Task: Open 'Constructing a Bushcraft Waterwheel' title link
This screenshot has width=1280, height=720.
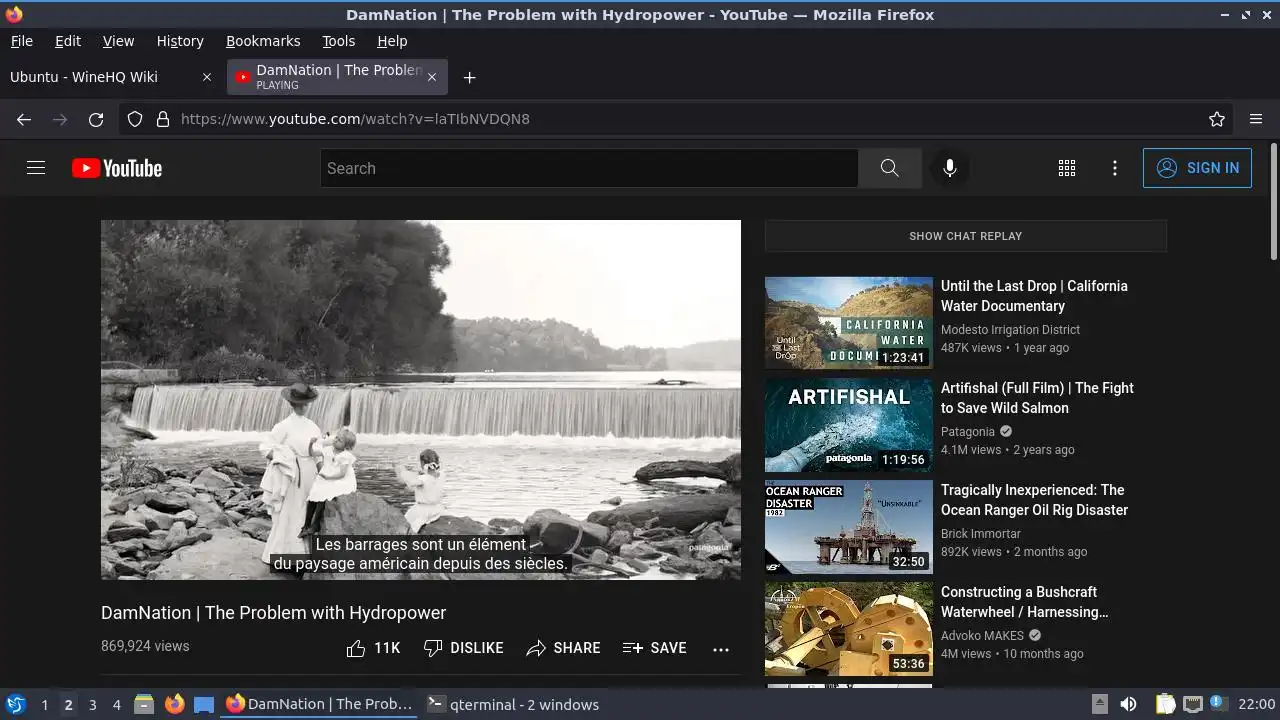Action: pyautogui.click(x=1025, y=602)
